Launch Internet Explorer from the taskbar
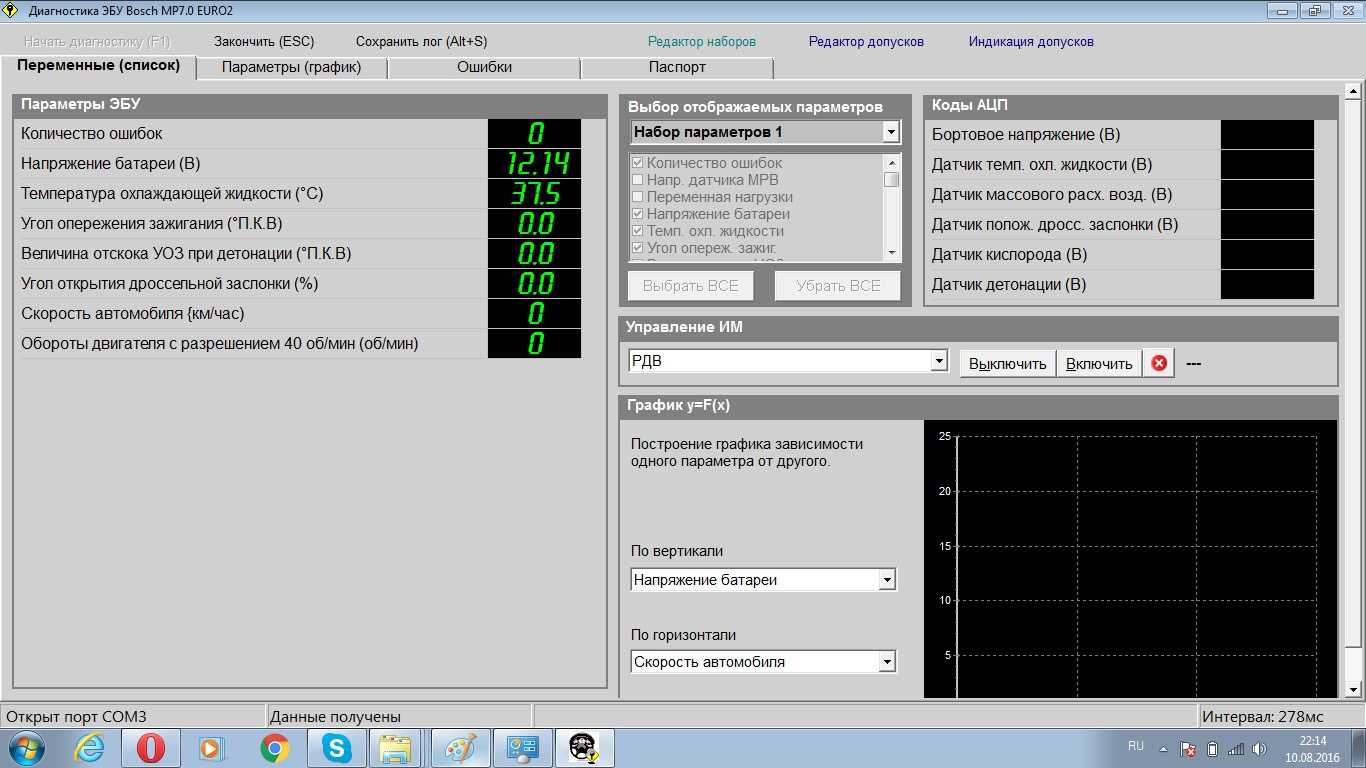The height and width of the screenshot is (768, 1366). click(89, 748)
